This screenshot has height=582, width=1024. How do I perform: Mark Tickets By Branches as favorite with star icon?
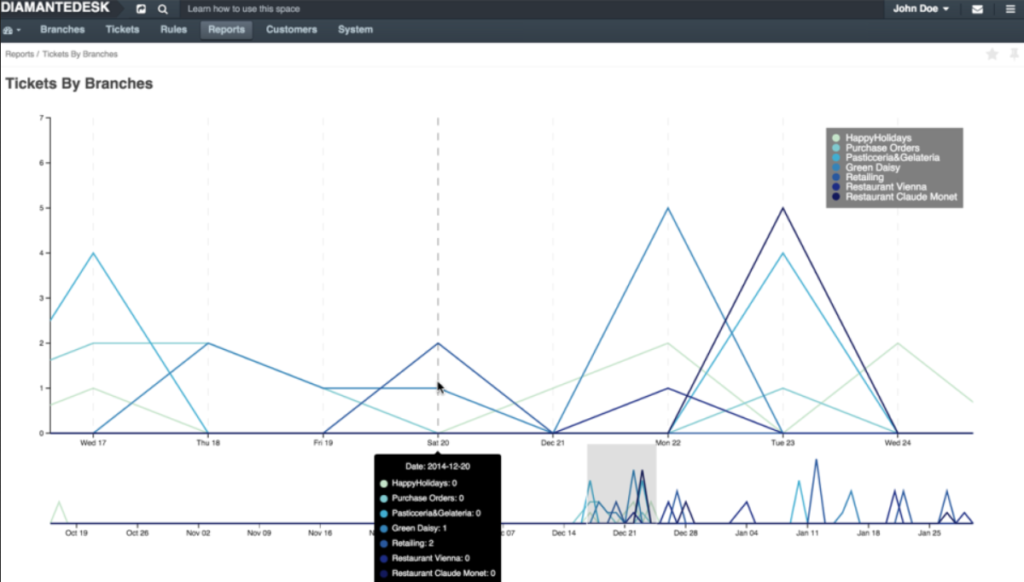point(992,54)
